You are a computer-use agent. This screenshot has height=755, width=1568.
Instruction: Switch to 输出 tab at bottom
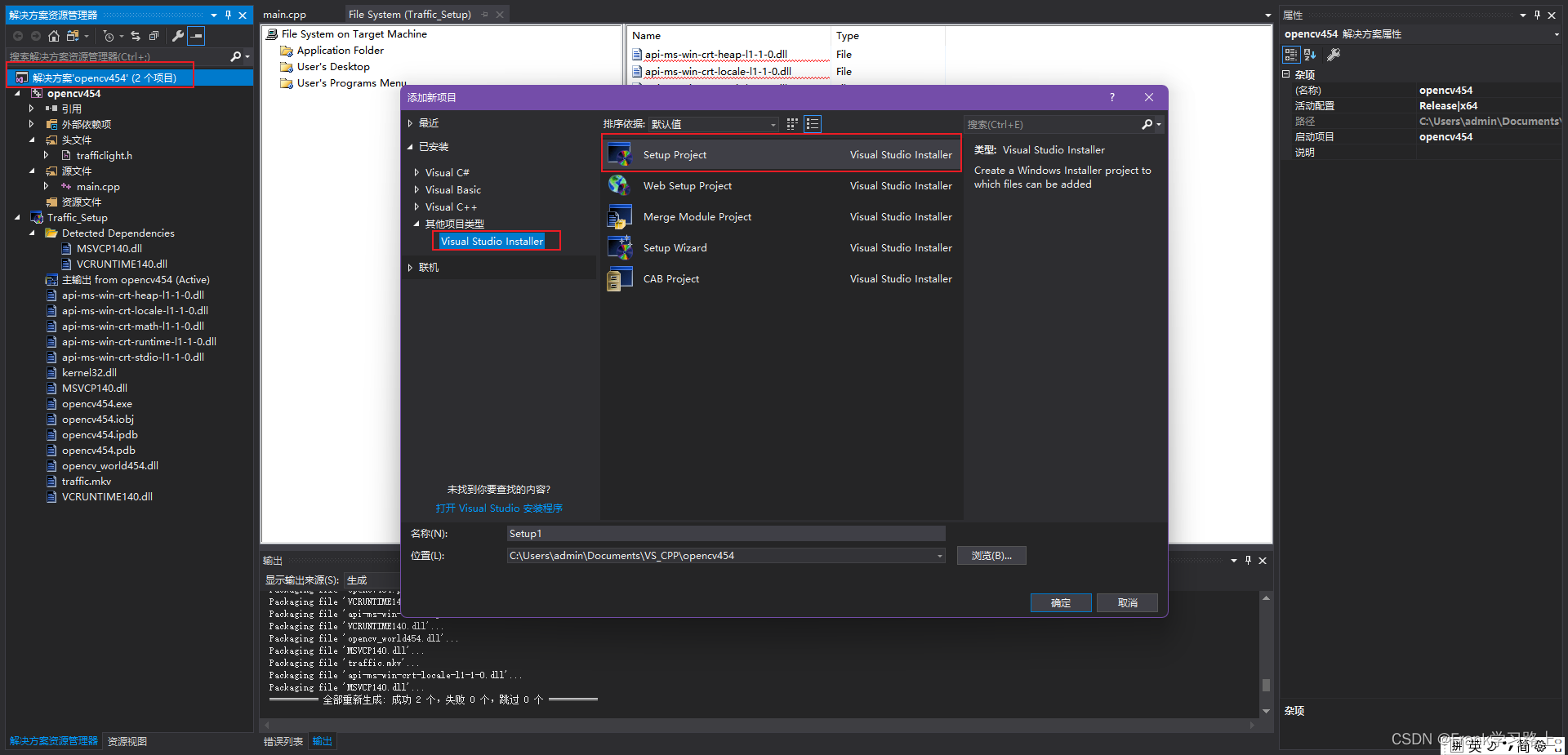pos(323,741)
